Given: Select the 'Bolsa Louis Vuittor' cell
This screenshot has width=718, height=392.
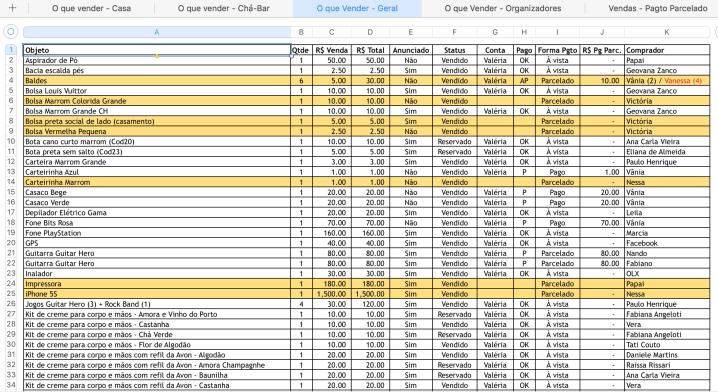Looking at the screenshot, I should [157, 91].
